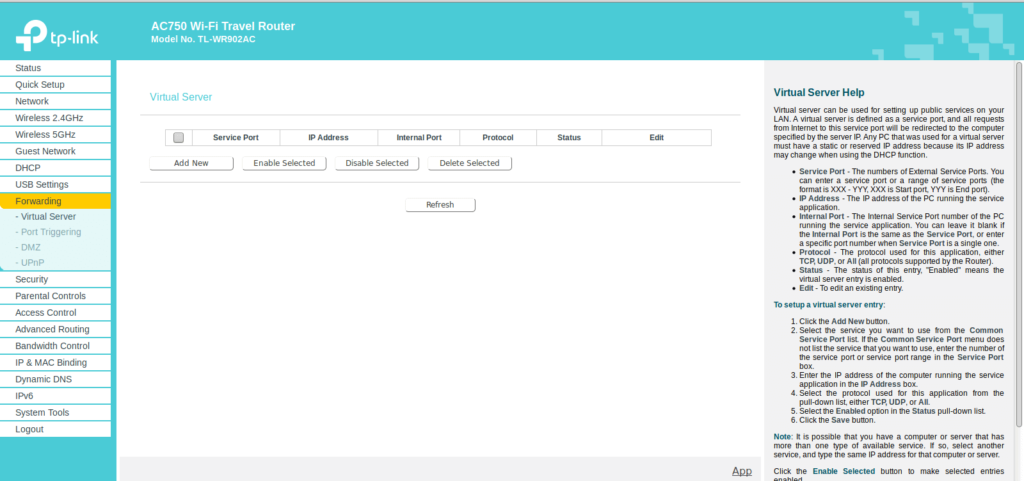
Task: Log out via the Logout item
Action: click(29, 429)
